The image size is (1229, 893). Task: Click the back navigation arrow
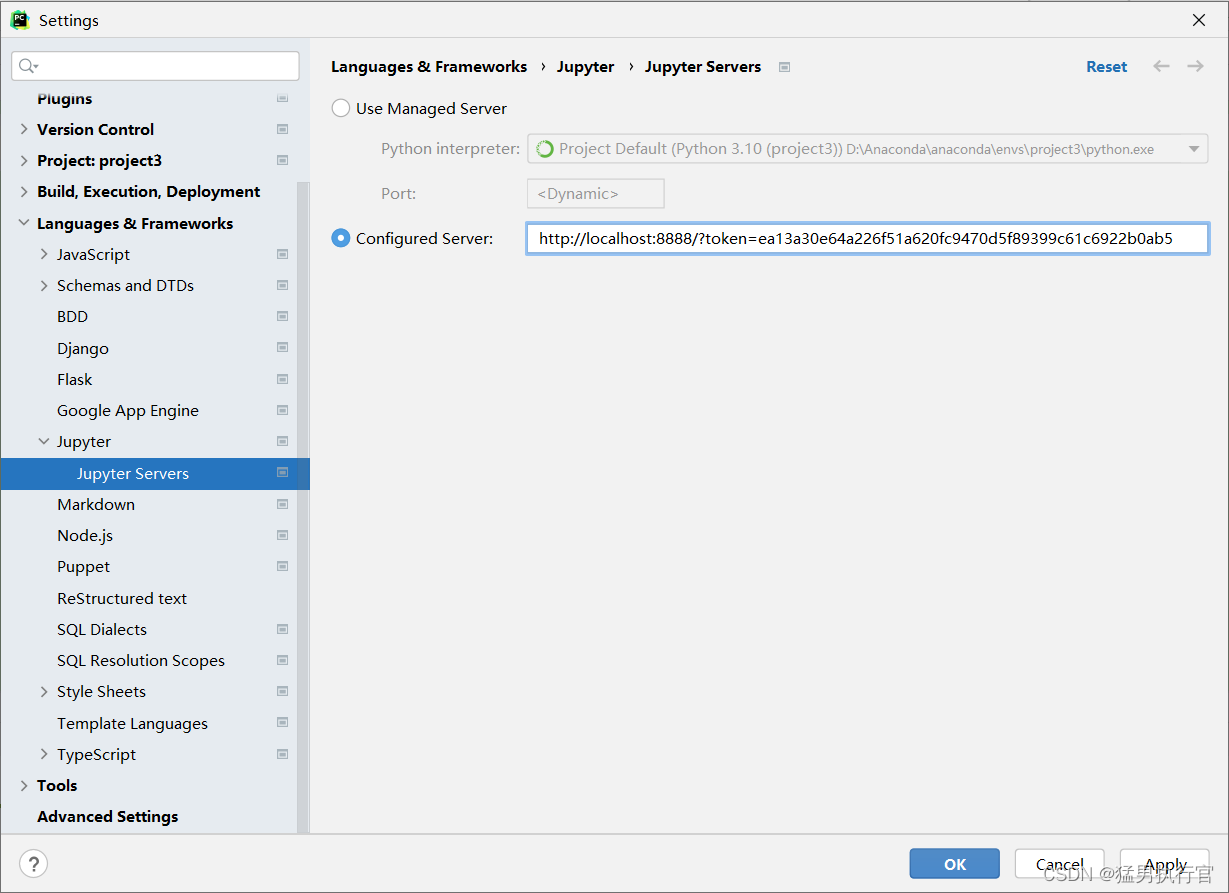[x=1161, y=66]
